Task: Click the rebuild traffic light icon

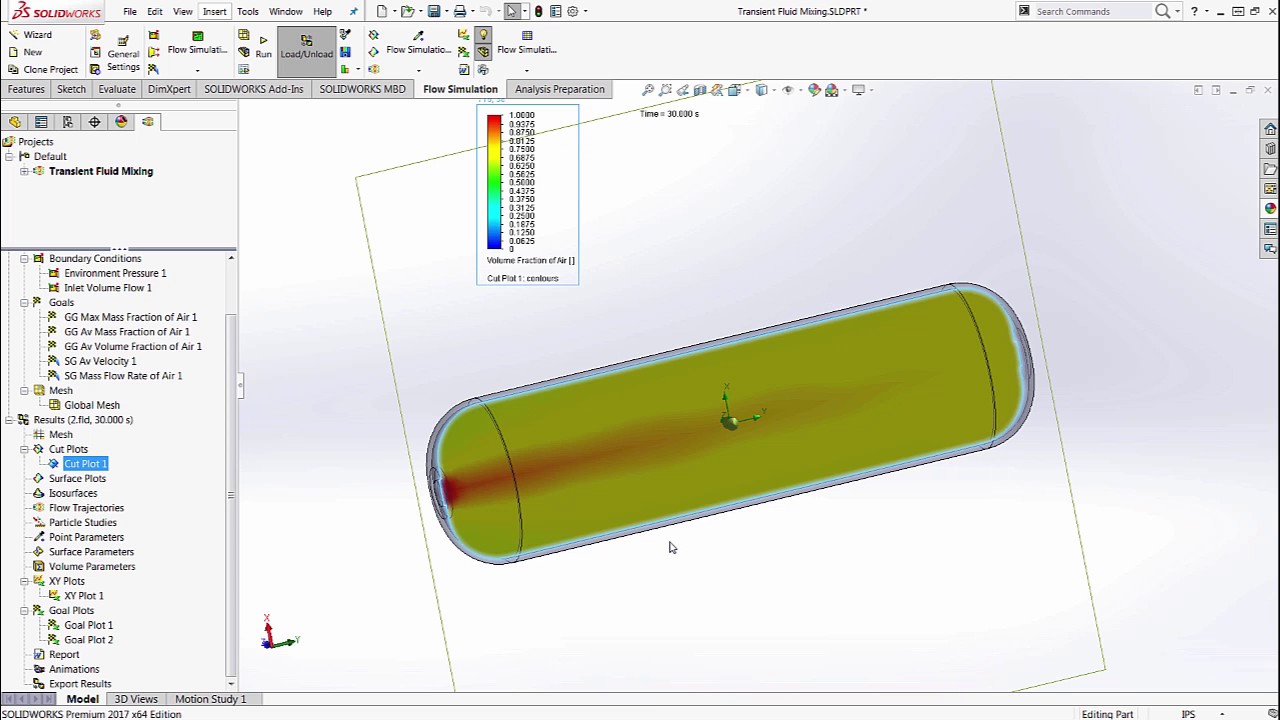Action: tap(539, 11)
